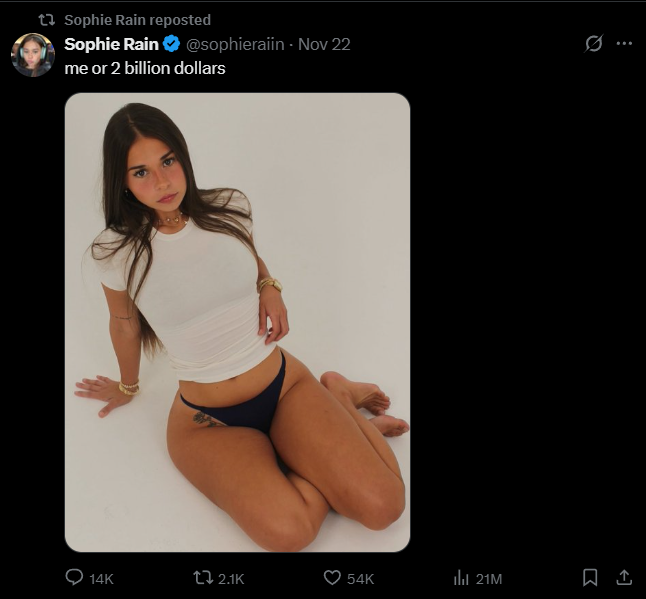Like the post with the heart icon
Viewport: 646px width, 599px height.
(x=333, y=578)
